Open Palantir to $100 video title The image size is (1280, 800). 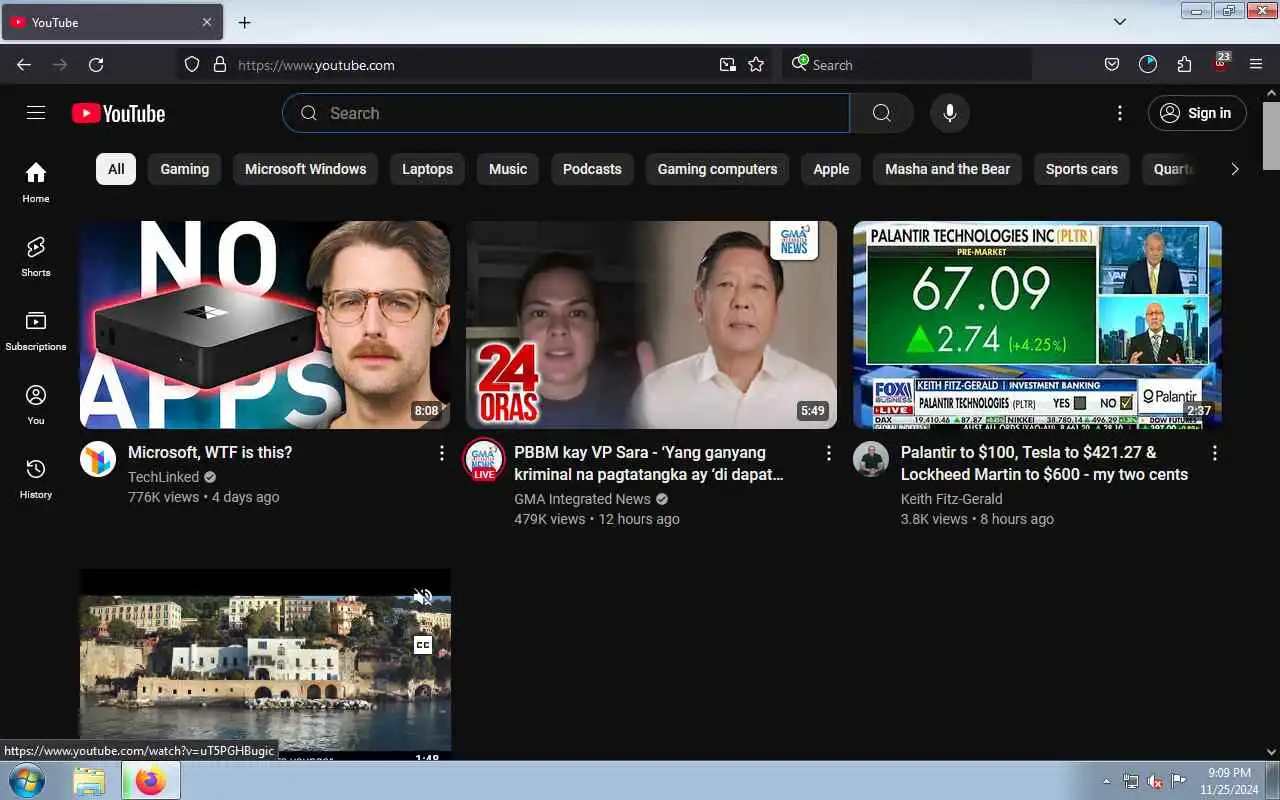[1044, 463]
